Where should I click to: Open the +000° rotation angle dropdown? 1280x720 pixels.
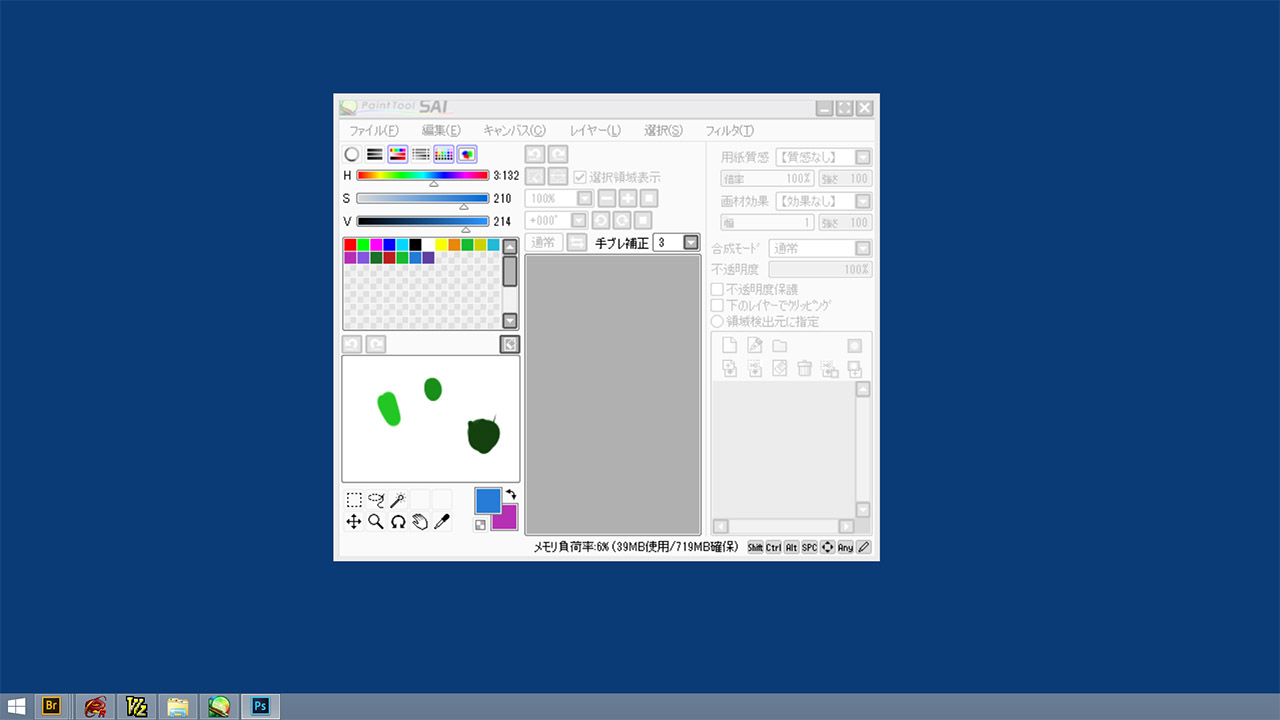579,220
